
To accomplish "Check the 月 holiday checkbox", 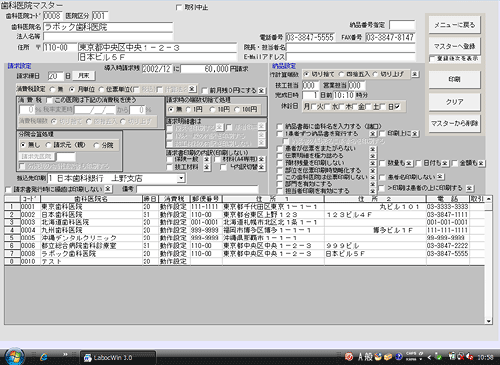I will tap(313, 107).
